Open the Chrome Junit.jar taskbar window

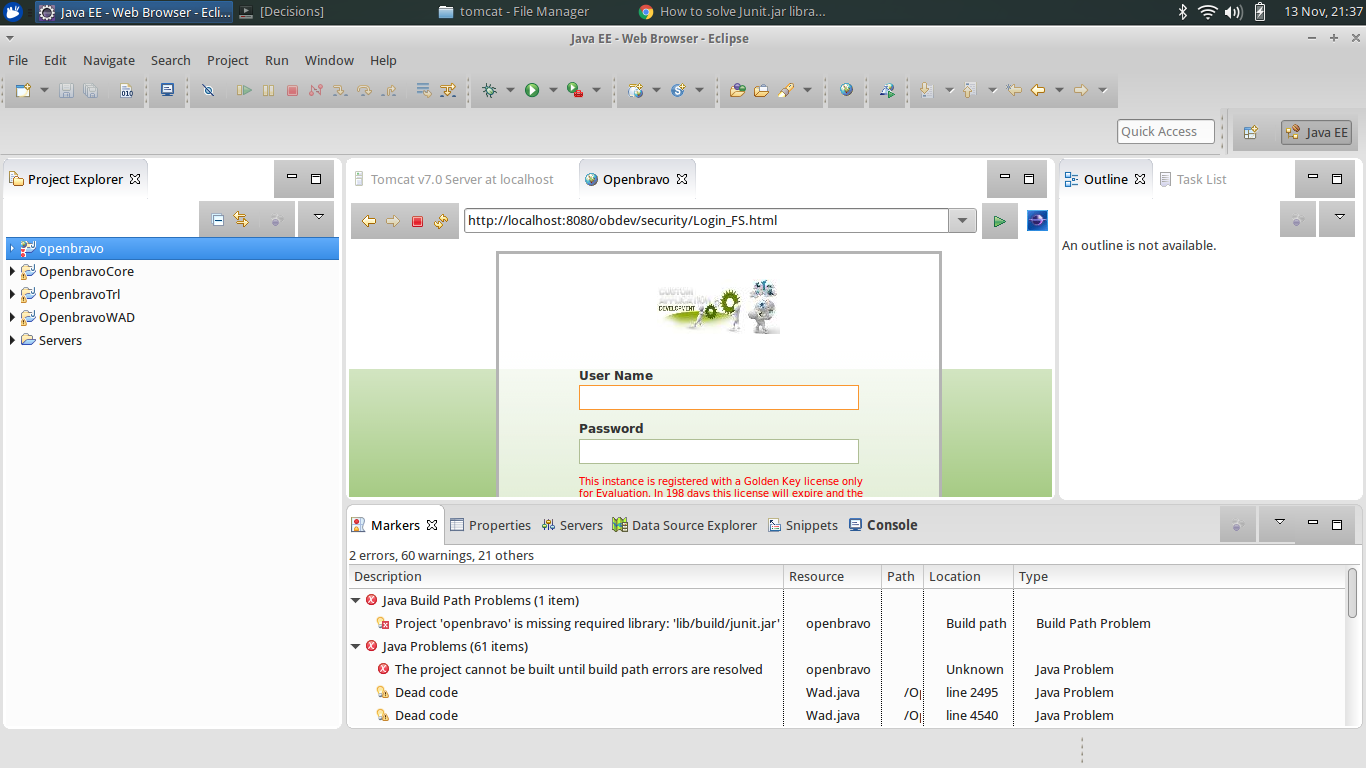(x=732, y=12)
